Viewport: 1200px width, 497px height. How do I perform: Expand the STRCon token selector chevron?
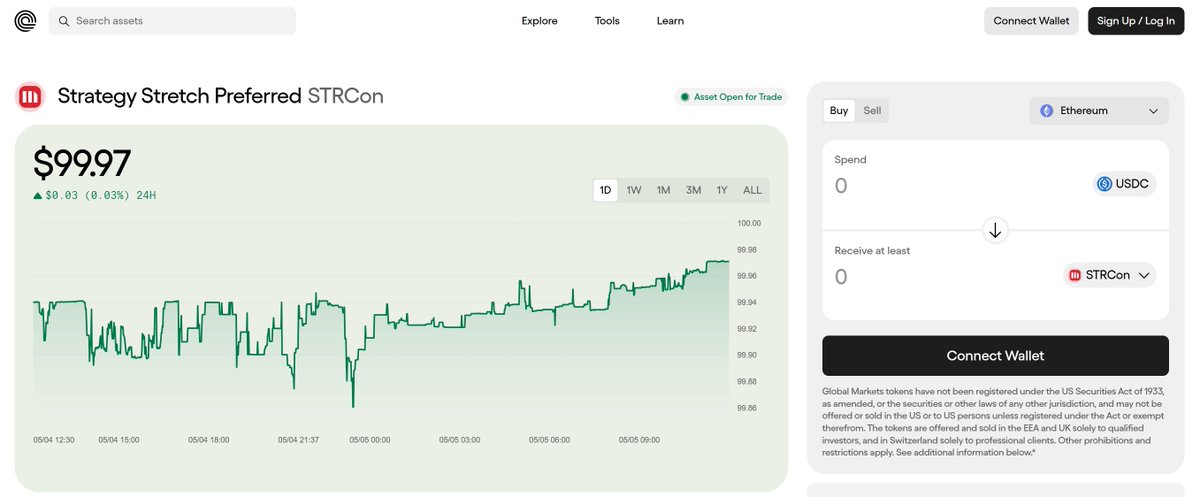coord(1144,275)
